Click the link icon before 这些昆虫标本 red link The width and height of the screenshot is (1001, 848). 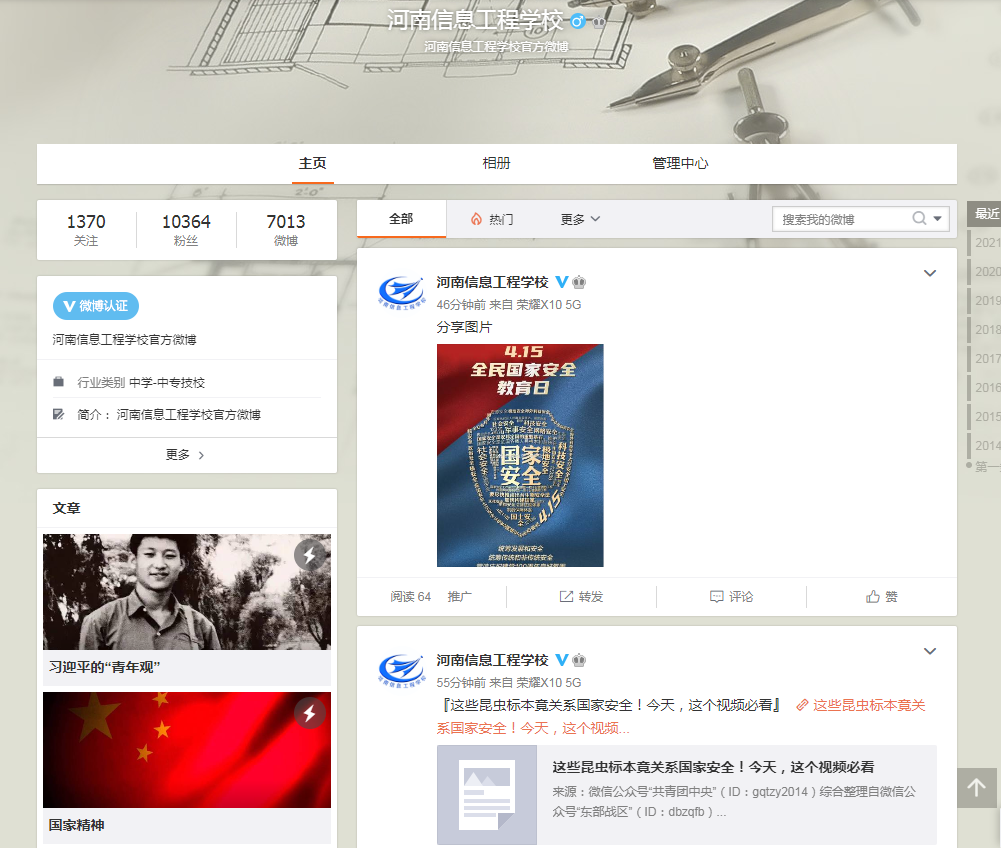[x=802, y=705]
